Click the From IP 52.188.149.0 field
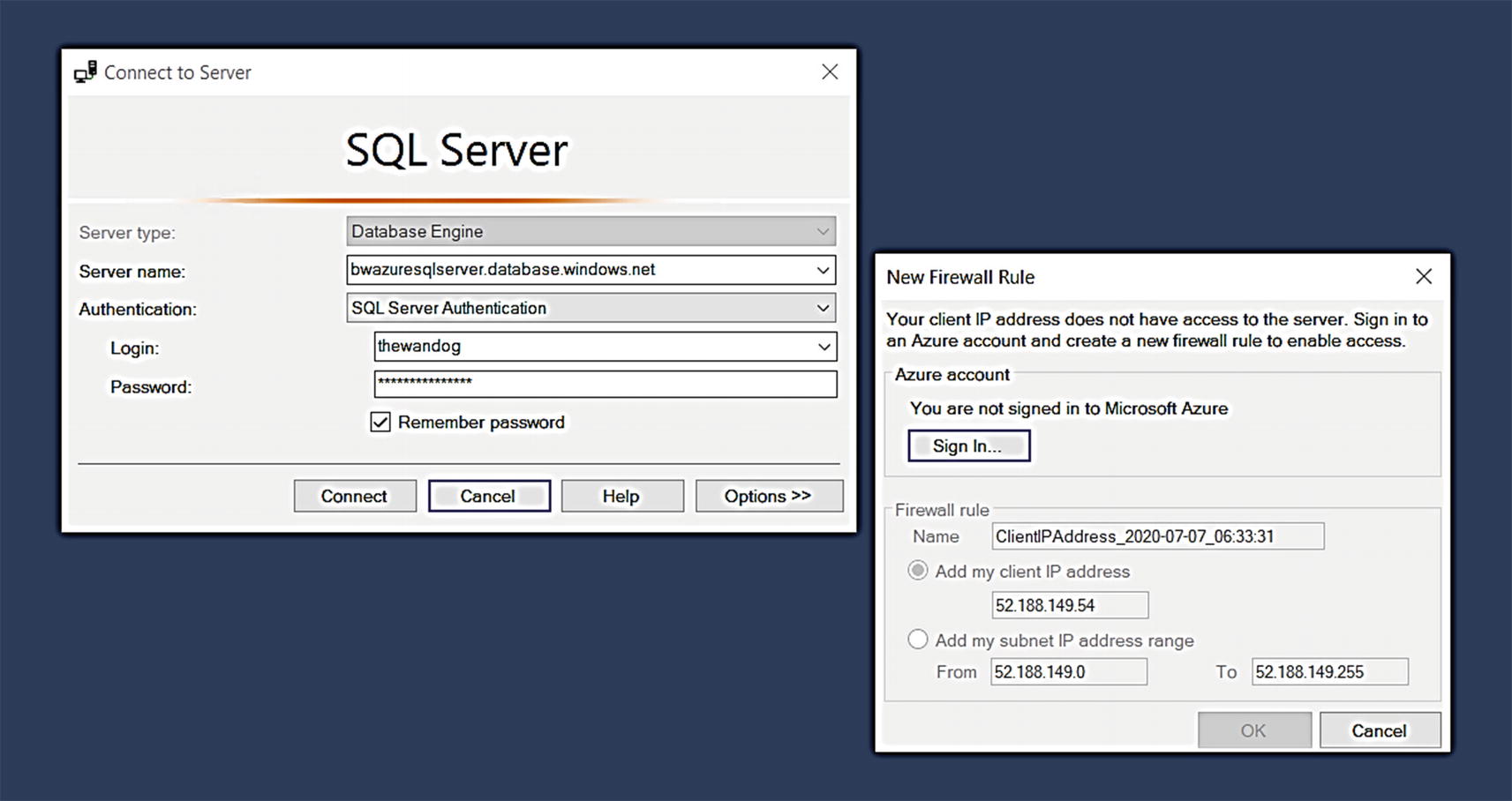 pos(1069,672)
